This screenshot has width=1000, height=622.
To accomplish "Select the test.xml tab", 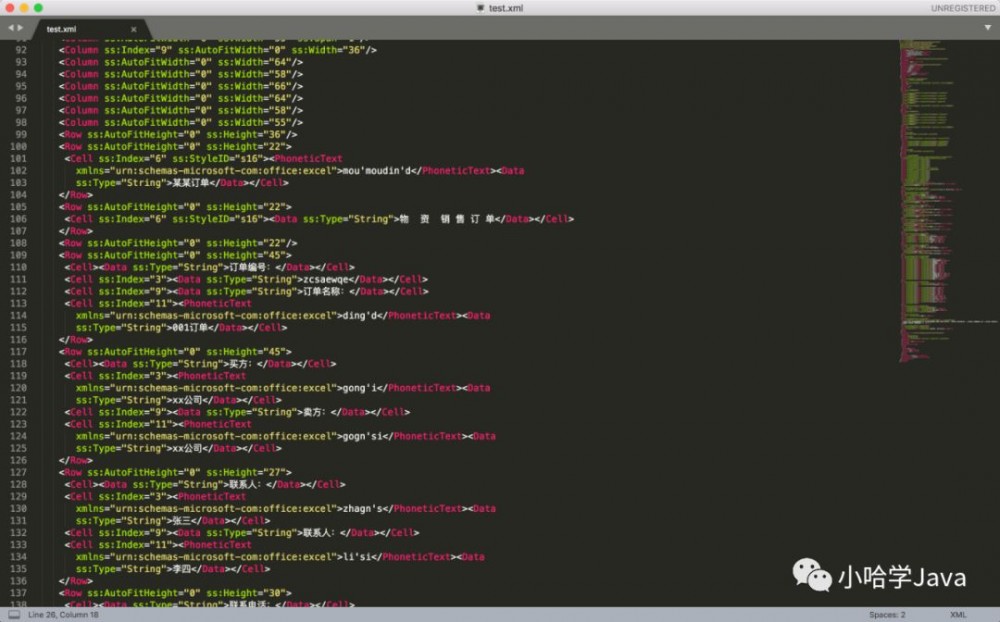I will [x=70, y=29].
